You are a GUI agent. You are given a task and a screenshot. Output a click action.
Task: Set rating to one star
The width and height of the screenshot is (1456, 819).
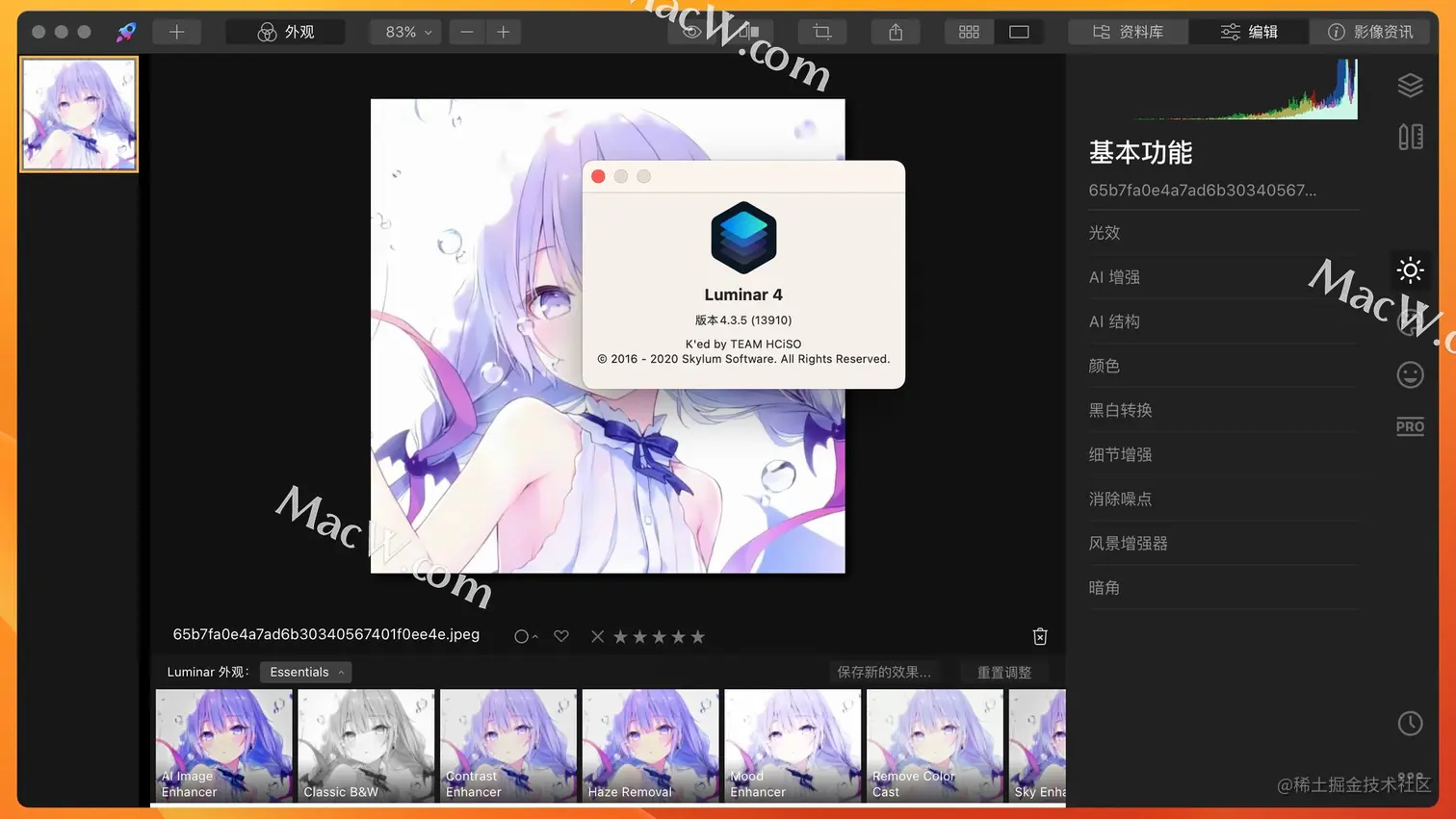(620, 636)
